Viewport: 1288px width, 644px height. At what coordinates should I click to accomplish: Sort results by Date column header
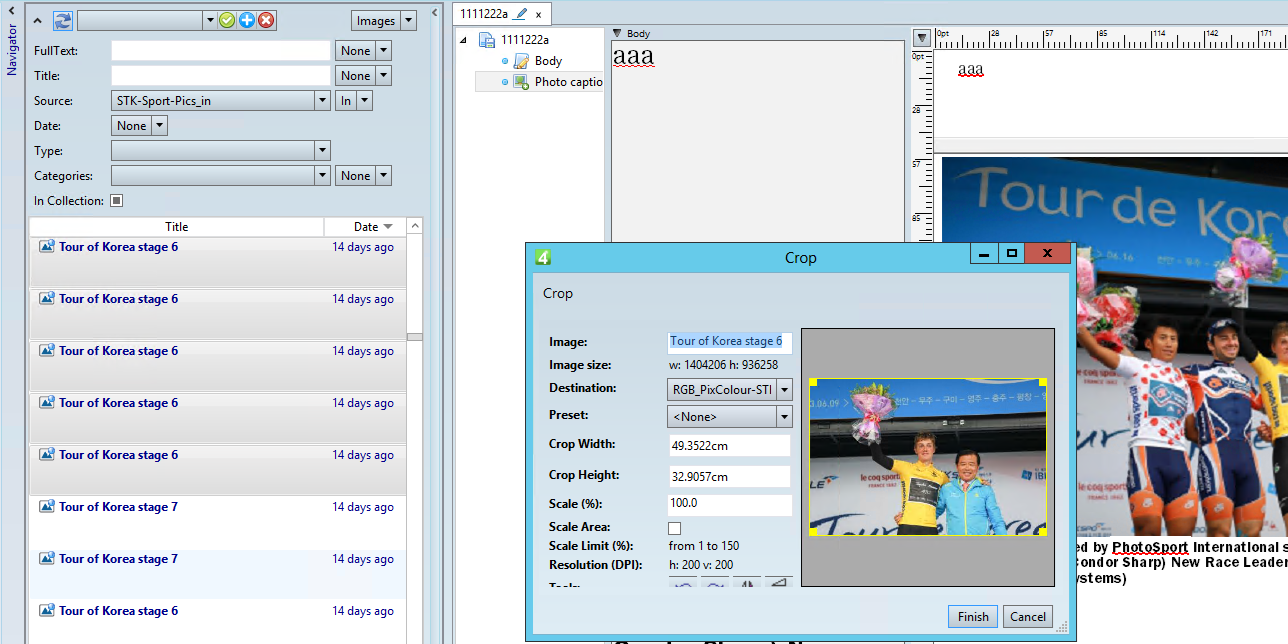[x=365, y=227]
